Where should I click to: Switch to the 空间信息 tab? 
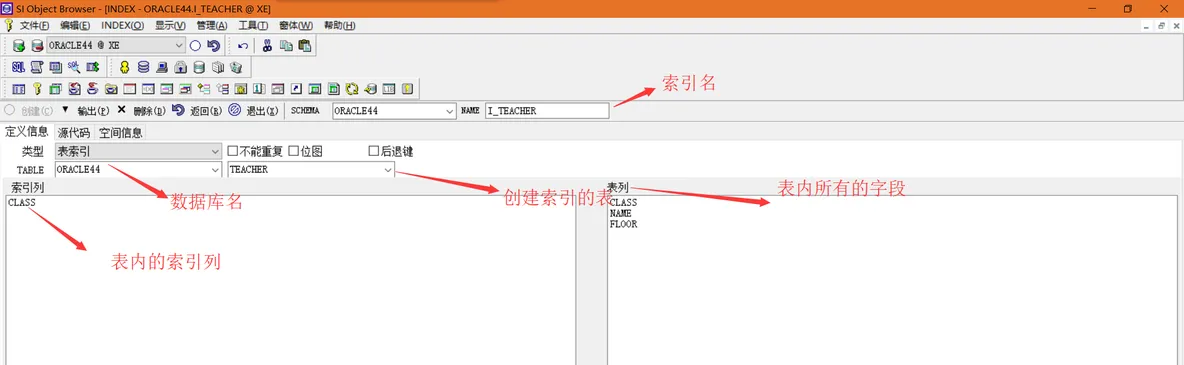pos(121,133)
